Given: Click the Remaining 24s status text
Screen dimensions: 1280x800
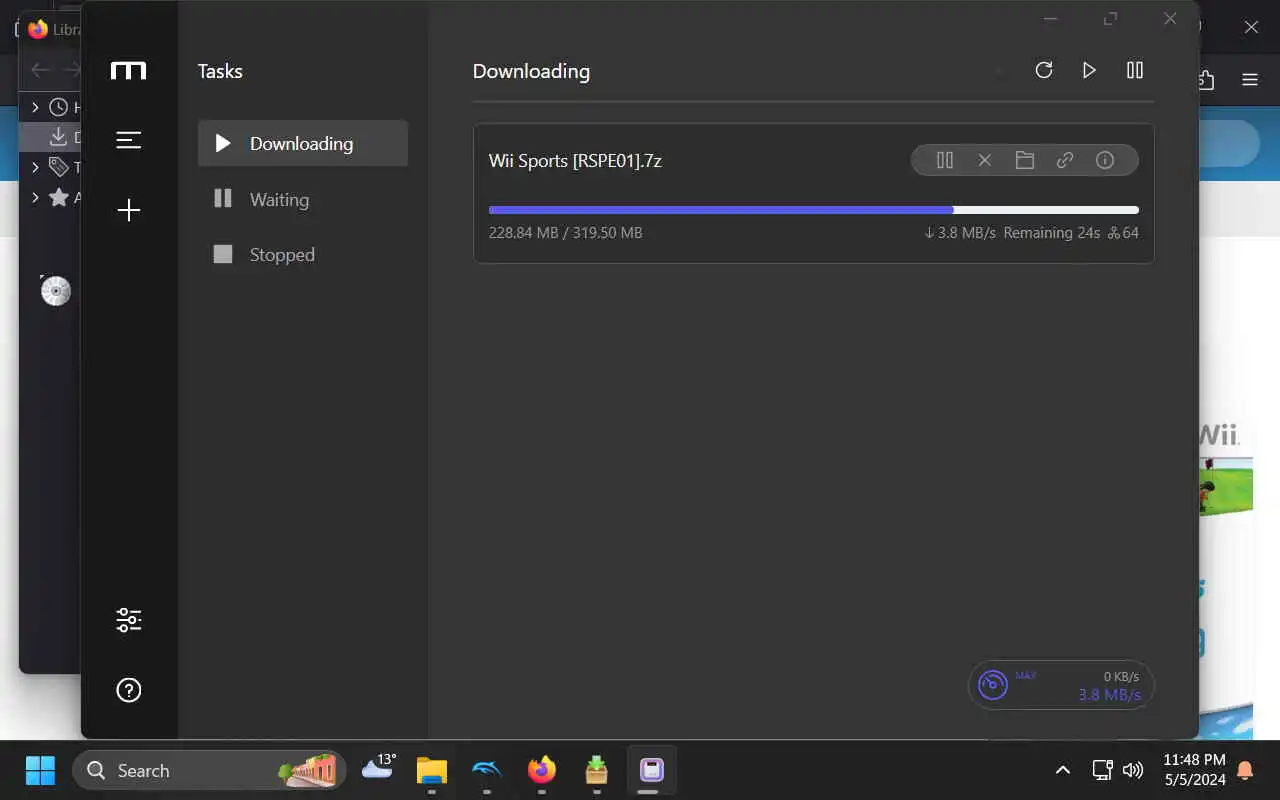Looking at the screenshot, I should [x=1052, y=233].
